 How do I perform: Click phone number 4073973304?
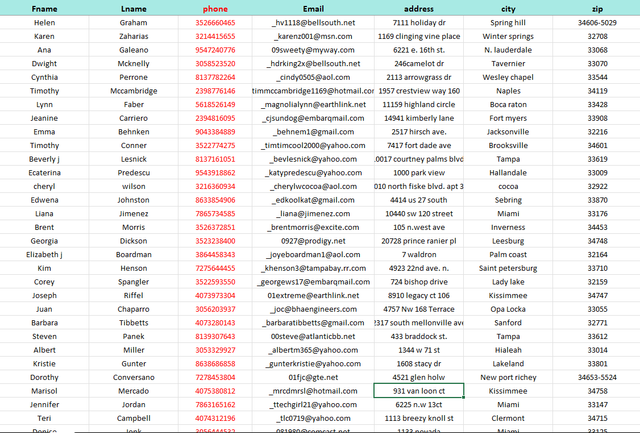pyautogui.click(x=215, y=295)
